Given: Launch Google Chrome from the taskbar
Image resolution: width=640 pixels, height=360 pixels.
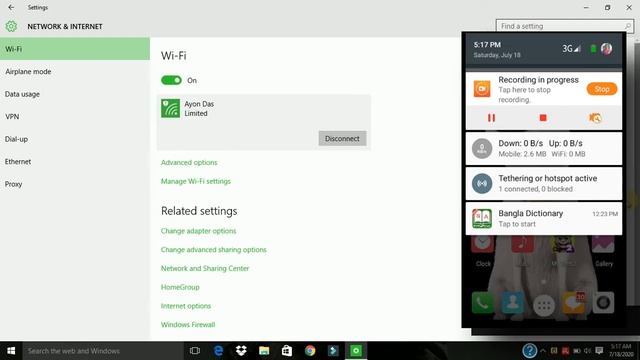Looking at the screenshot, I should point(310,351).
